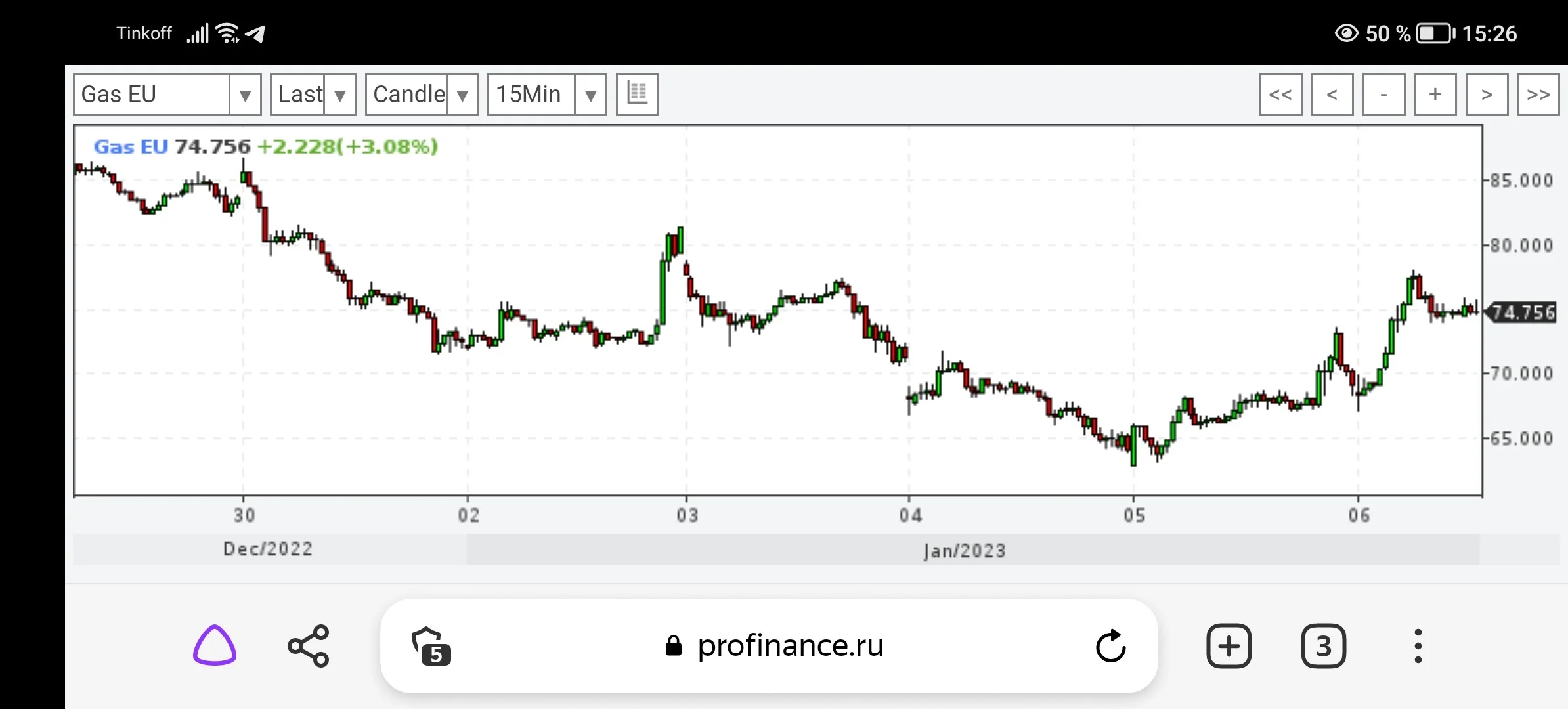Click the 02 date axis label

[469, 515]
